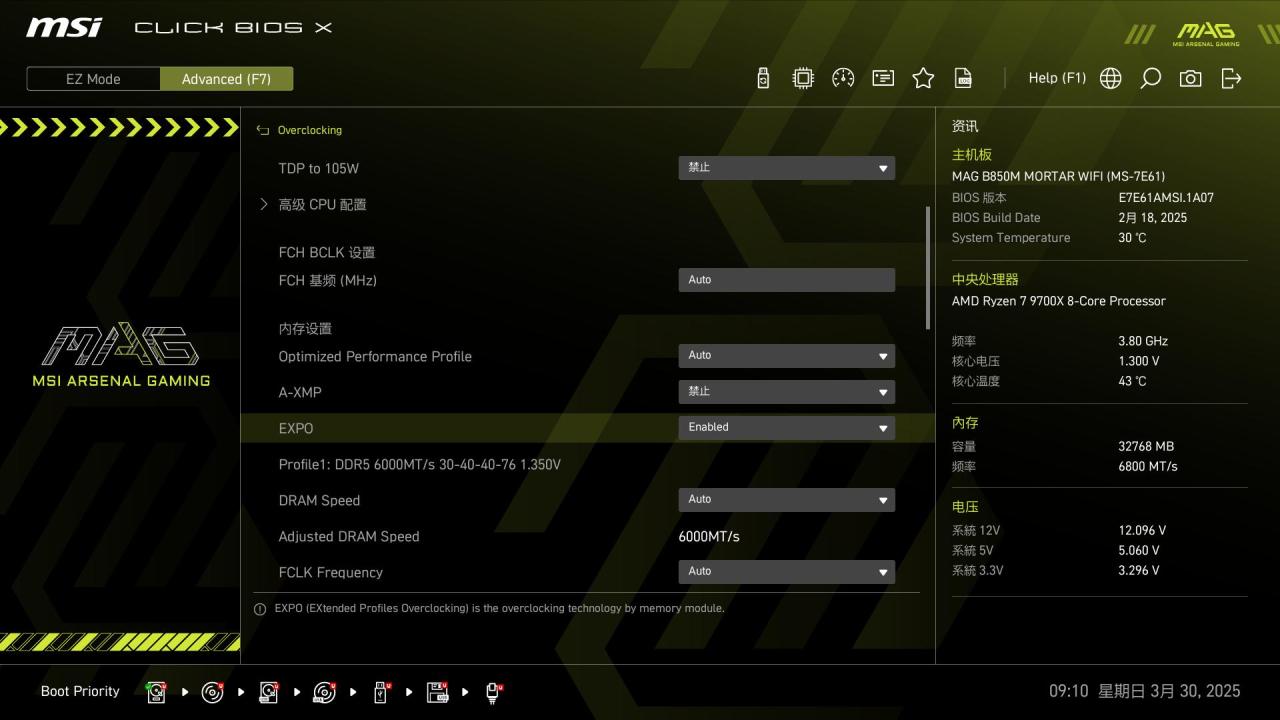Image resolution: width=1280 pixels, height=720 pixels.
Task: Click the 43 °C core temperature value
Action: tap(1132, 381)
